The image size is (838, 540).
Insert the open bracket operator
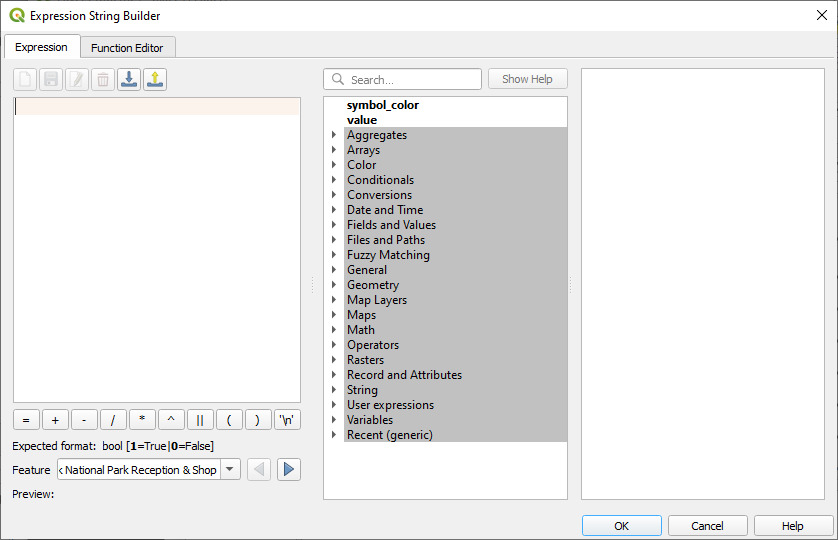tap(229, 420)
